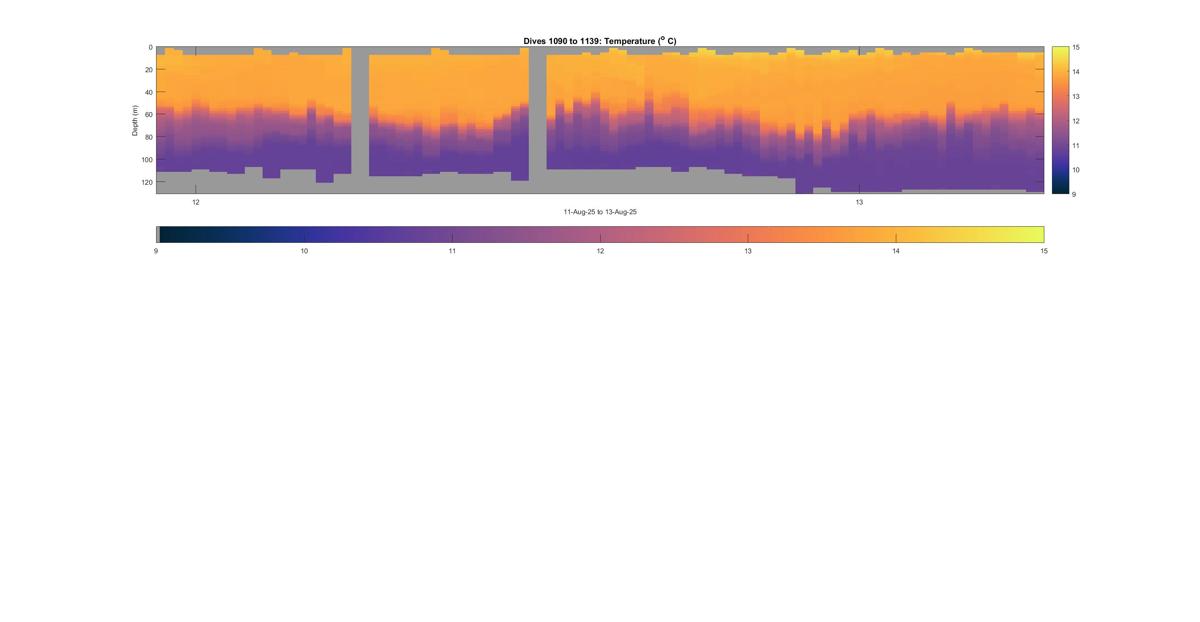Select depth axis tick label "120"

(x=146, y=182)
